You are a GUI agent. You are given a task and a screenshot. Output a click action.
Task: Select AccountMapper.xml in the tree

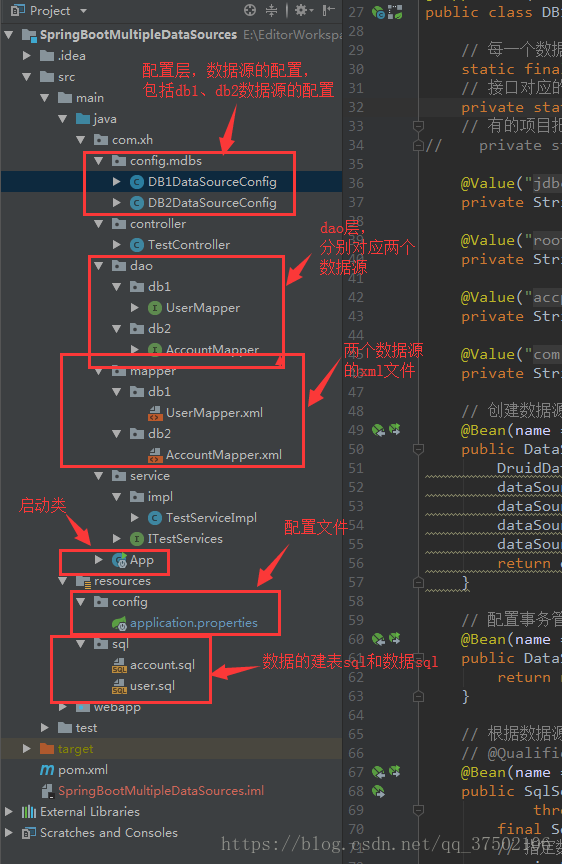[x=224, y=455]
